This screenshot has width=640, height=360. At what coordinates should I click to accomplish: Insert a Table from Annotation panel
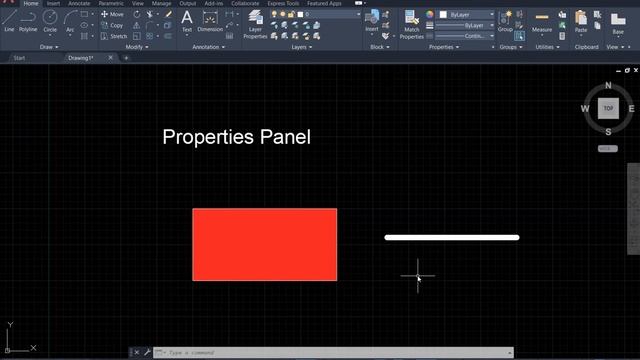229,36
